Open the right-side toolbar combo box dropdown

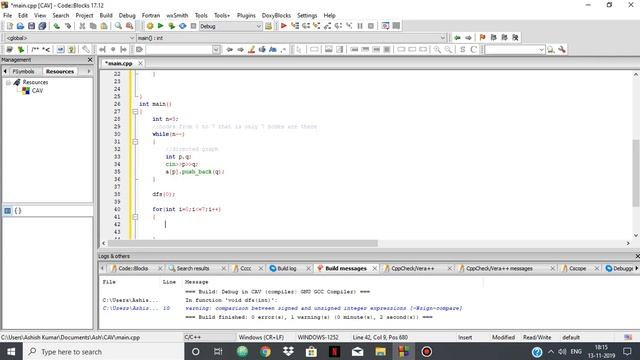(541, 50)
